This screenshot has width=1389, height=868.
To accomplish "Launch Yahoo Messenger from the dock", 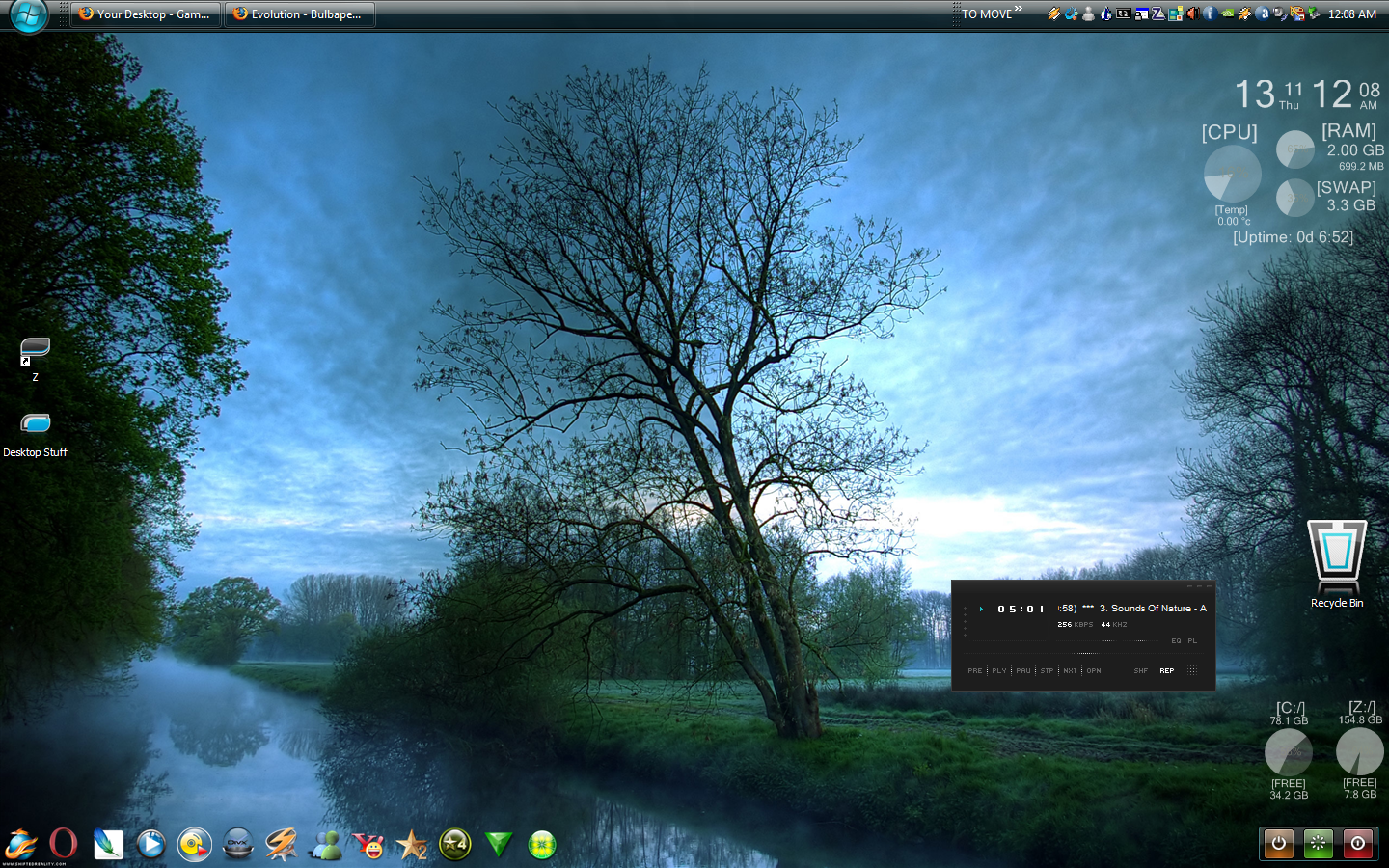I will coord(368,845).
